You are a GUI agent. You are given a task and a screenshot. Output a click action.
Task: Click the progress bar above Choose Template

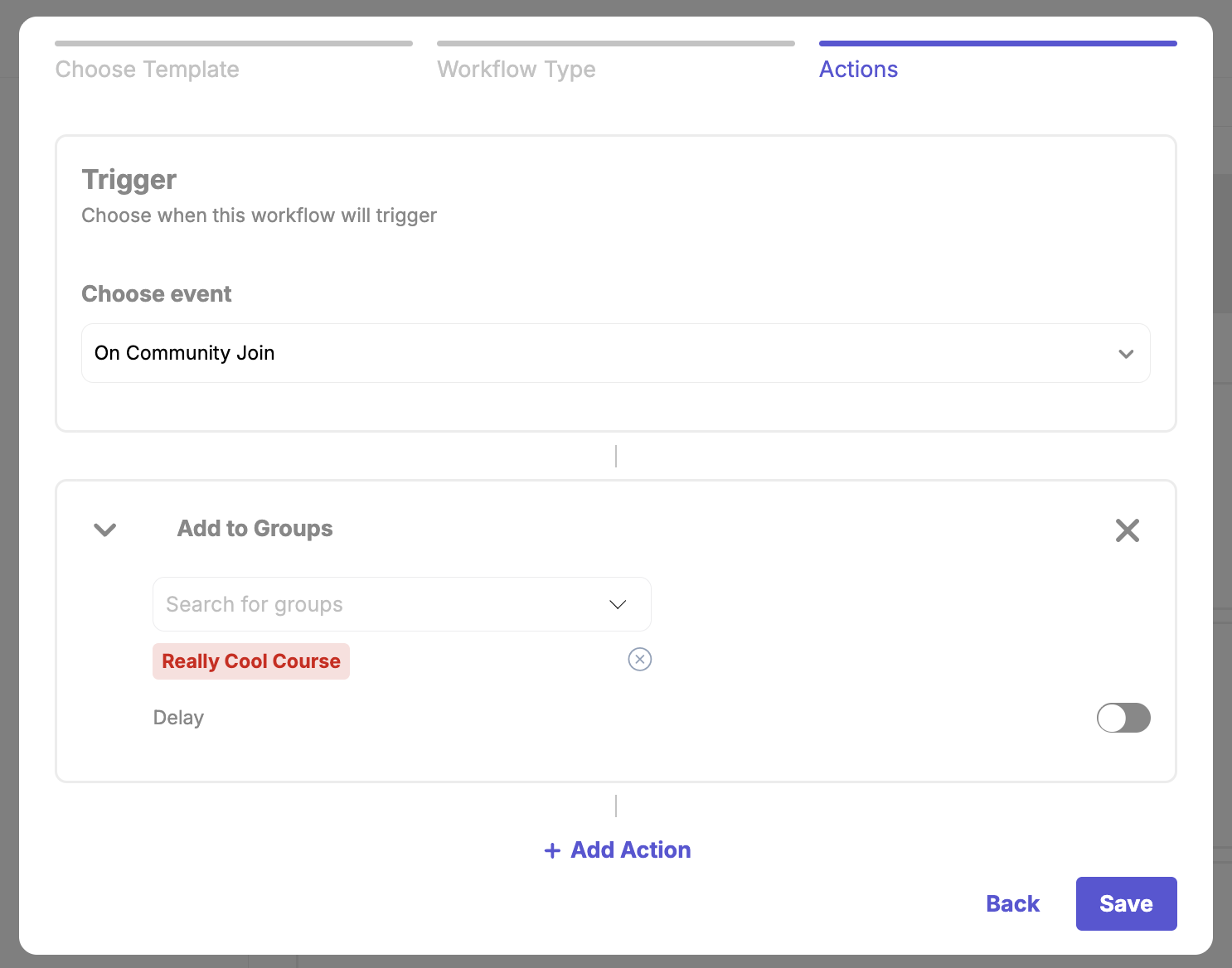coord(234,43)
